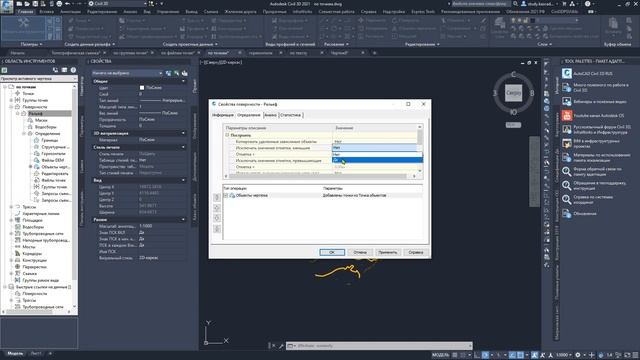The height and width of the screenshot is (360, 640).
Task: Open Справка по системе координат palette tool
Action: [x=587, y=200]
